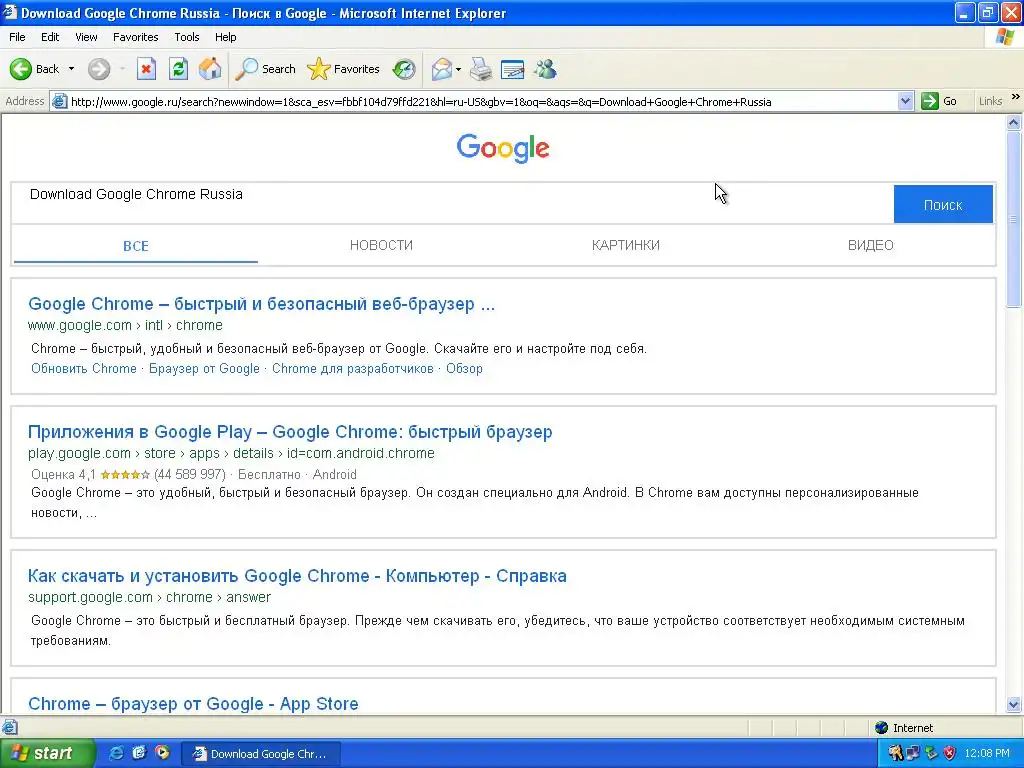Open the Search pane toolbar button
The width and height of the screenshot is (1024, 768).
pos(265,69)
